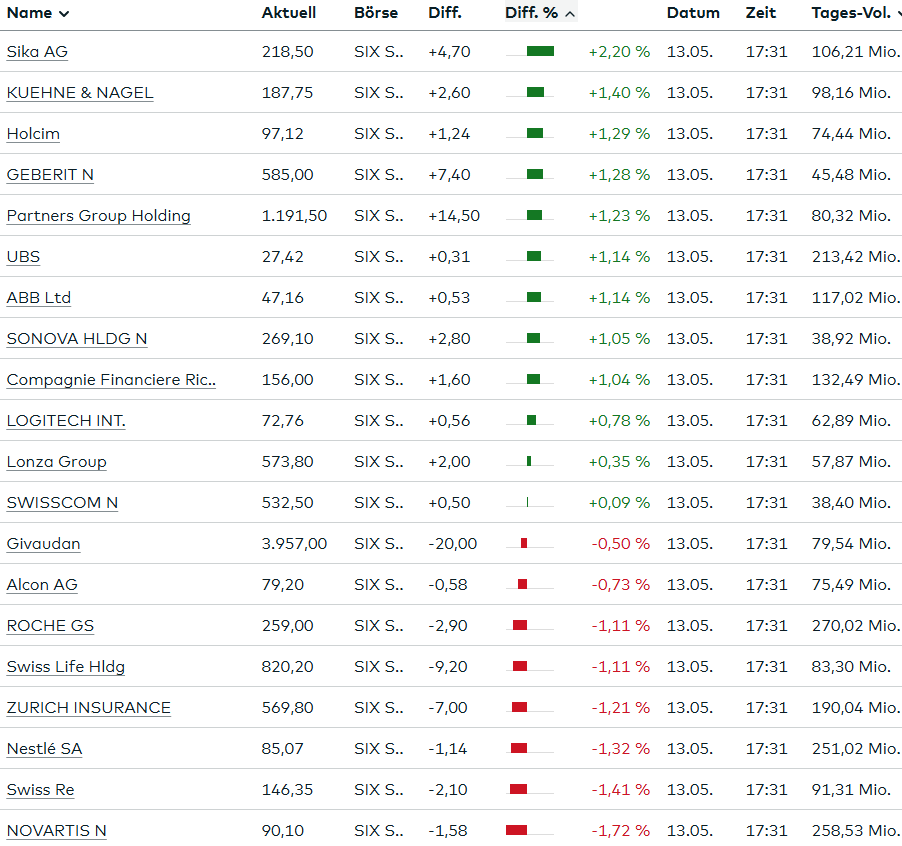This screenshot has height=846, width=902.
Task: Click NOVARTIS N -1,72 % value
Action: (621, 831)
